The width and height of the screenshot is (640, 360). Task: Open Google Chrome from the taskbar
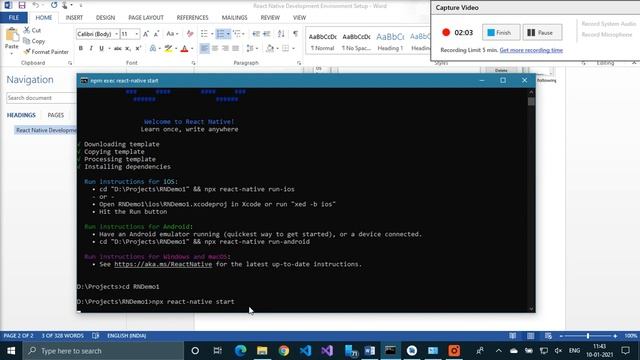[x=284, y=351]
